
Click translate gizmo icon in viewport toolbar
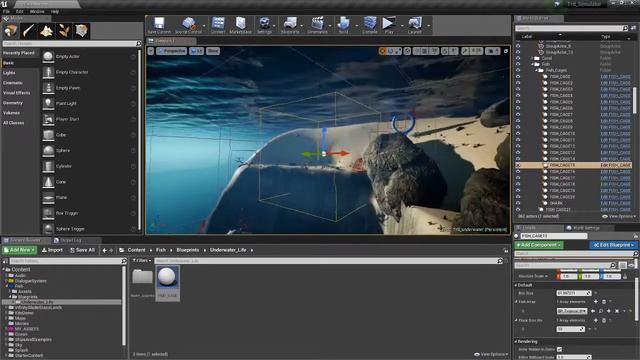tap(382, 51)
